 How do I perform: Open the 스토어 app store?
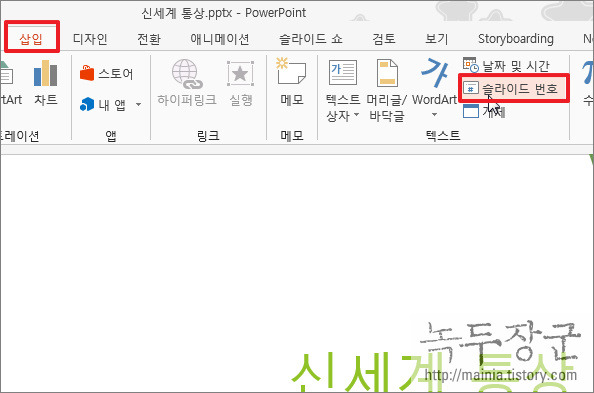coord(107,74)
